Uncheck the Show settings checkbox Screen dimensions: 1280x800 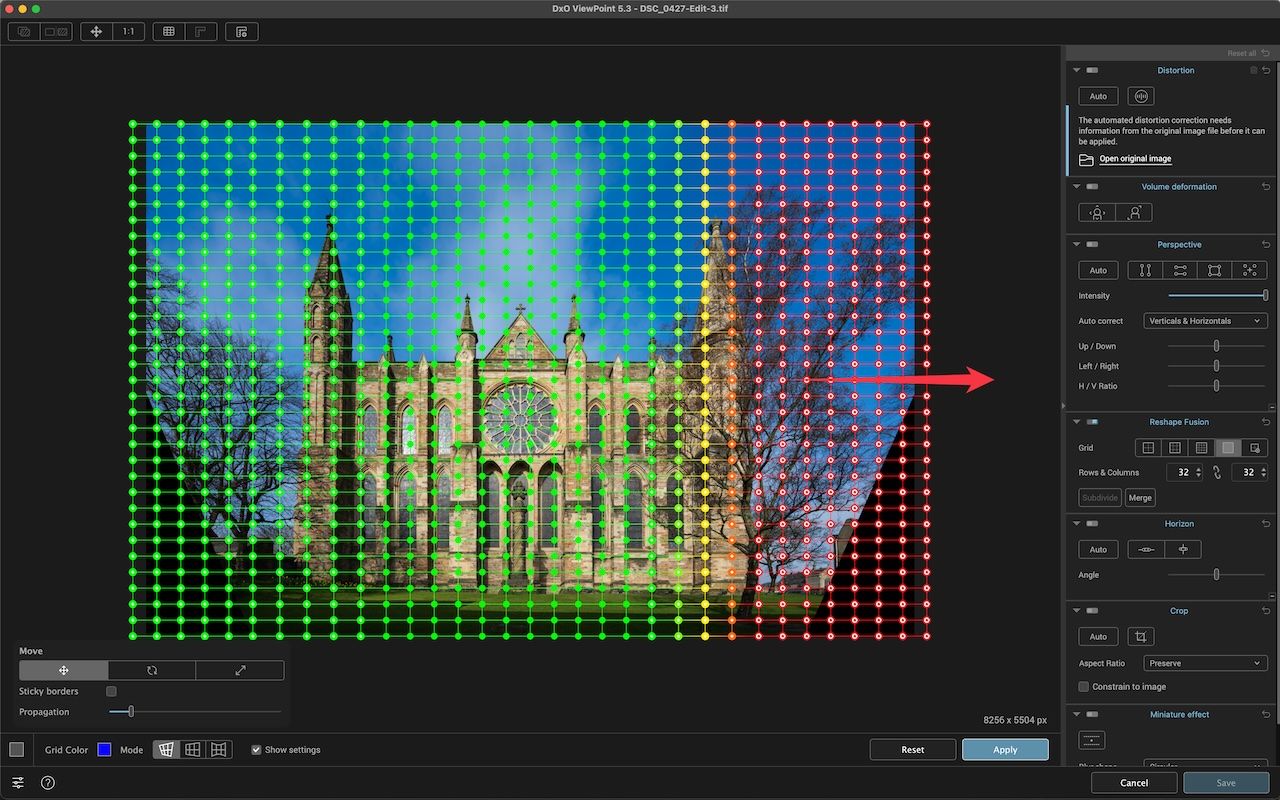point(257,749)
